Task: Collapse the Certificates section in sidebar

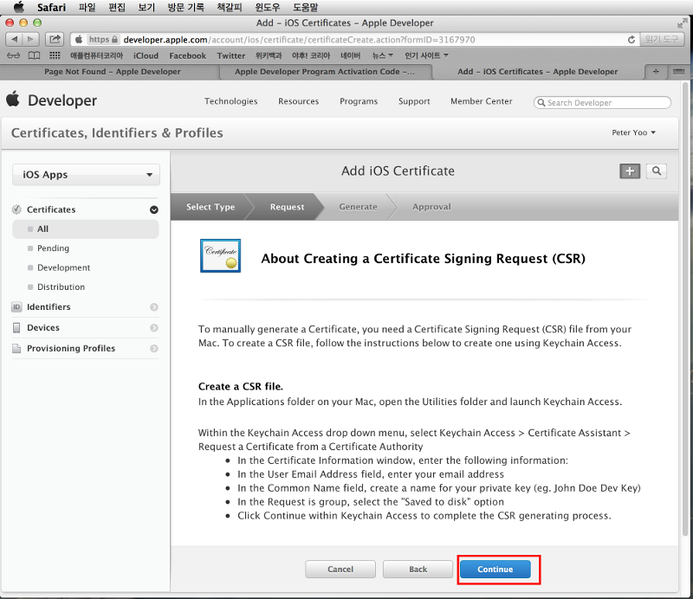Action: [154, 210]
